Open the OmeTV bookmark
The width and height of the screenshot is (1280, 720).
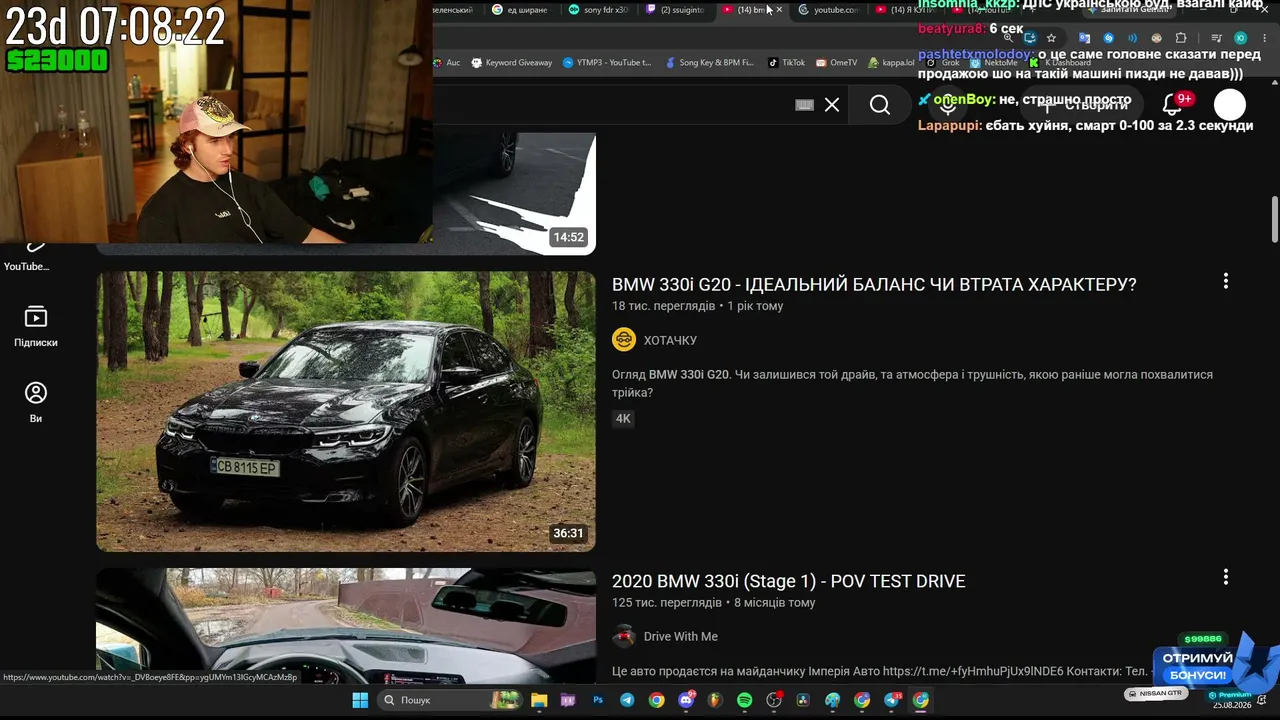click(837, 62)
